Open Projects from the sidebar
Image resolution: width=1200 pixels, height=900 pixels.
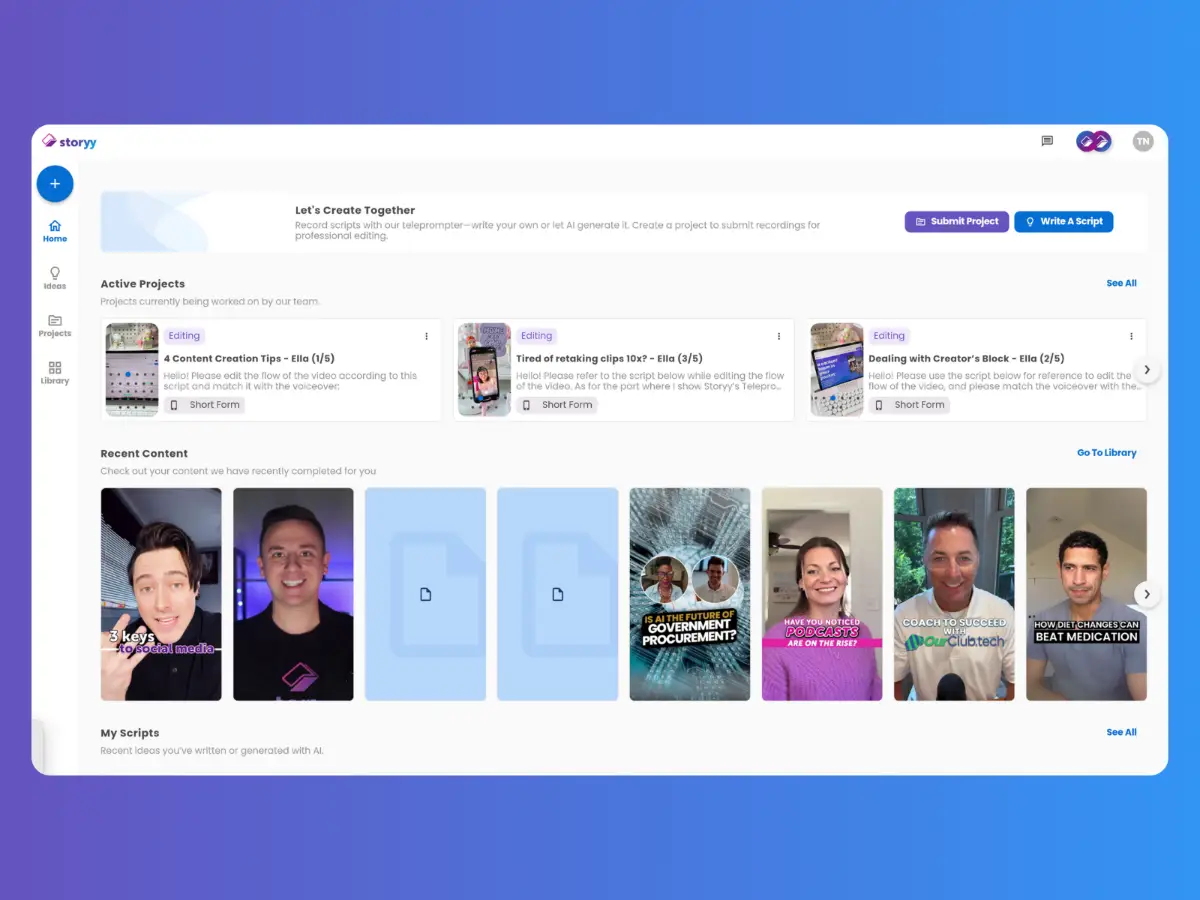tap(55, 325)
